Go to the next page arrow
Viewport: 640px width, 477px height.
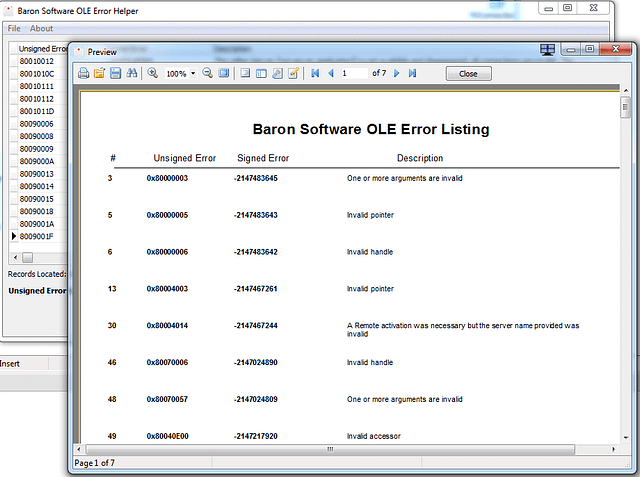(397, 73)
